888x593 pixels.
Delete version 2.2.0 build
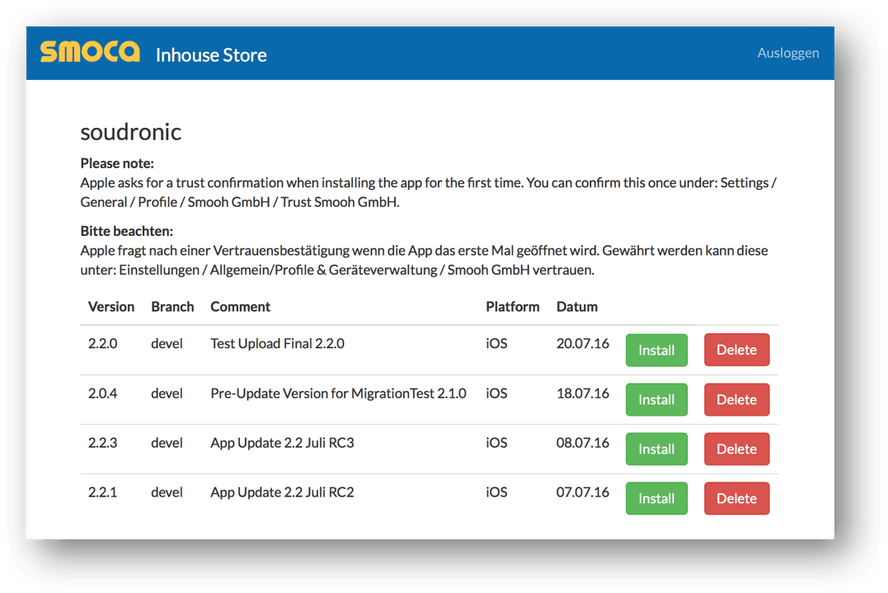pyautogui.click(x=736, y=350)
